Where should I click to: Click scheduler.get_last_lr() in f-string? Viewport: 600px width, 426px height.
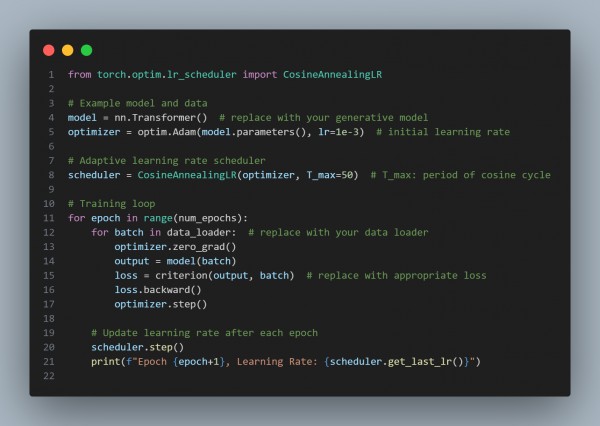click(396, 362)
